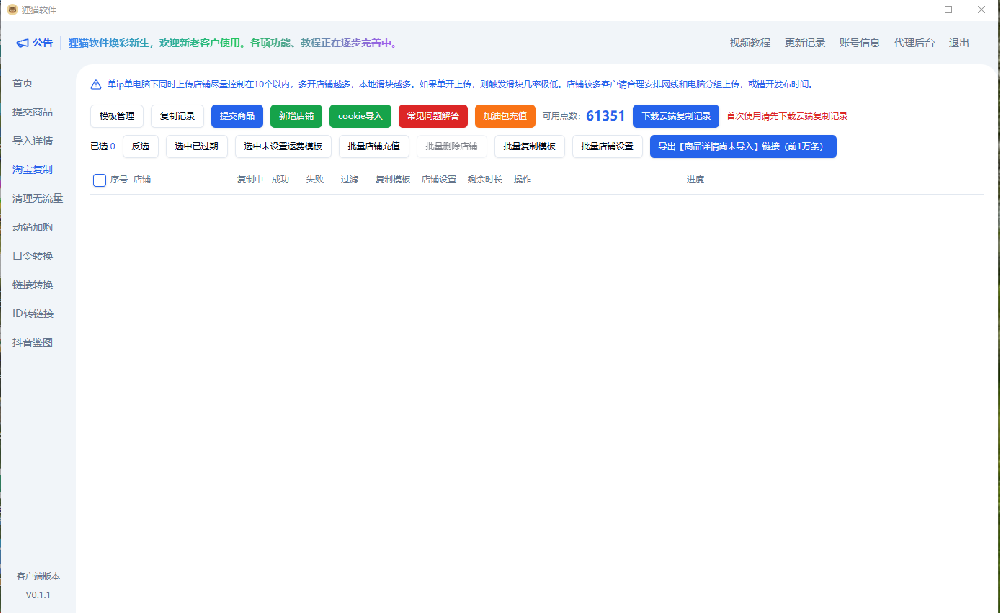
Task: Click the 过滤 column header
Action: (349, 179)
